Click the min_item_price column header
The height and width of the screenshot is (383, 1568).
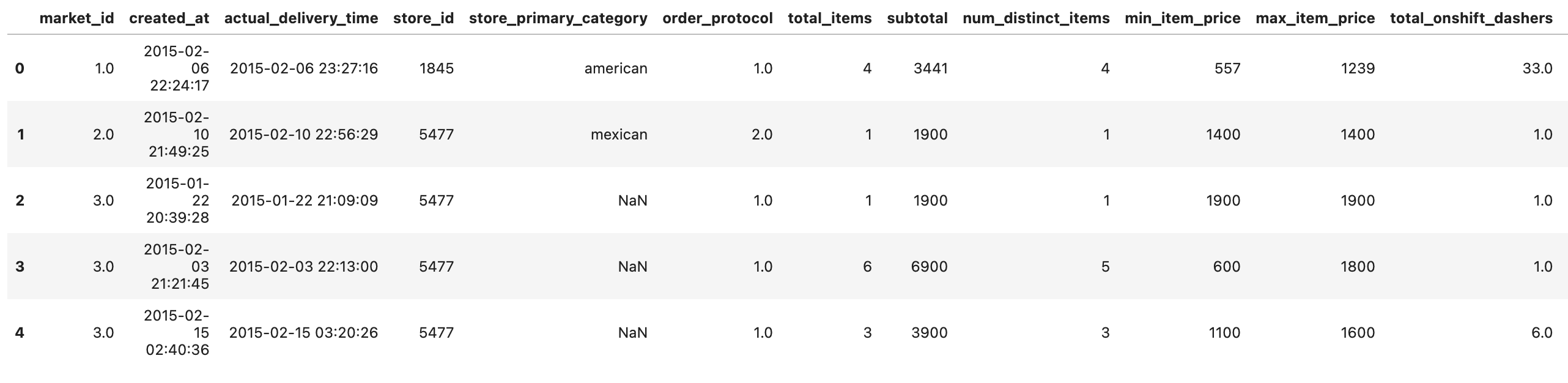[1183, 18]
